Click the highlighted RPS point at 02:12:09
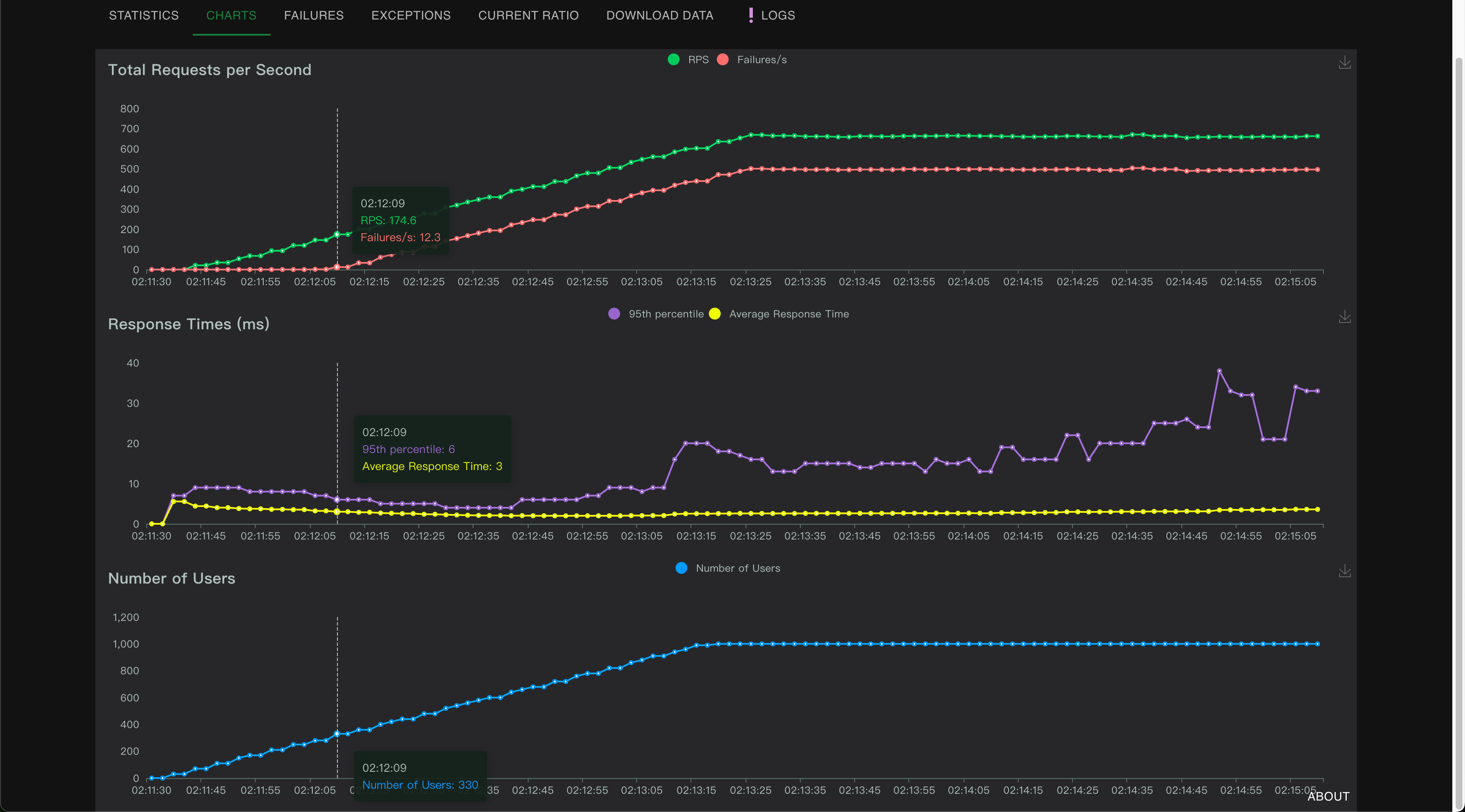The height and width of the screenshot is (812, 1465). [x=337, y=234]
